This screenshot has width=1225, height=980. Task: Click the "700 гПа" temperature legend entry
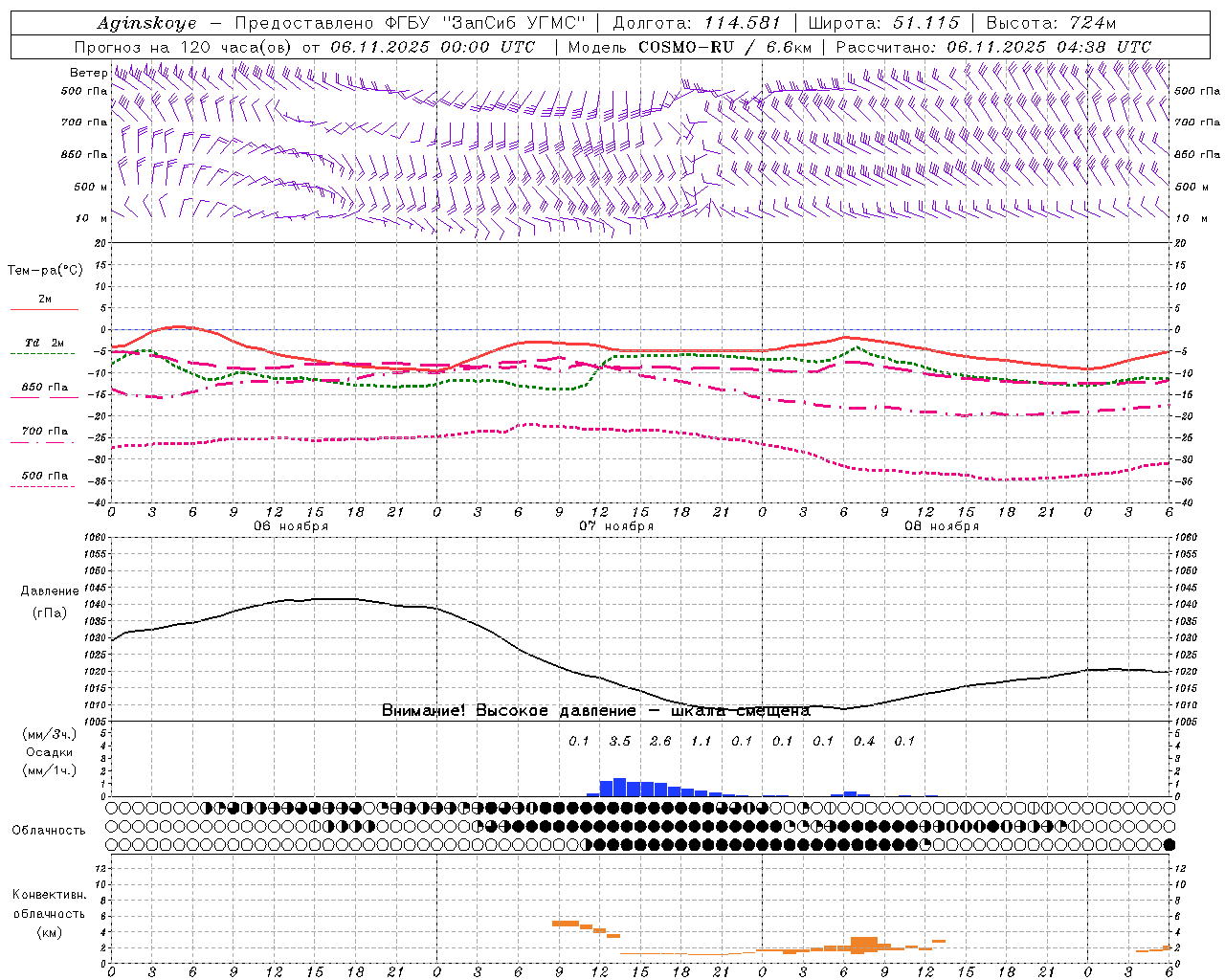tap(44, 431)
